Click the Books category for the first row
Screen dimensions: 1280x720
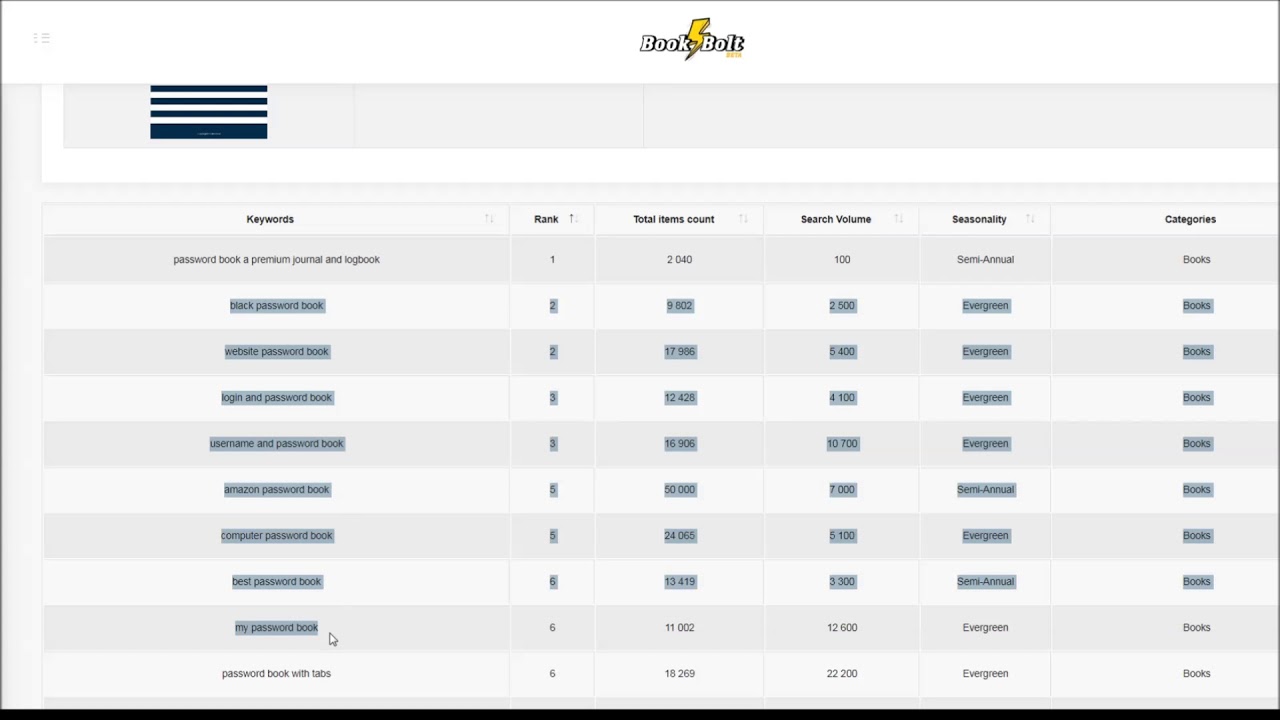[1196, 259]
